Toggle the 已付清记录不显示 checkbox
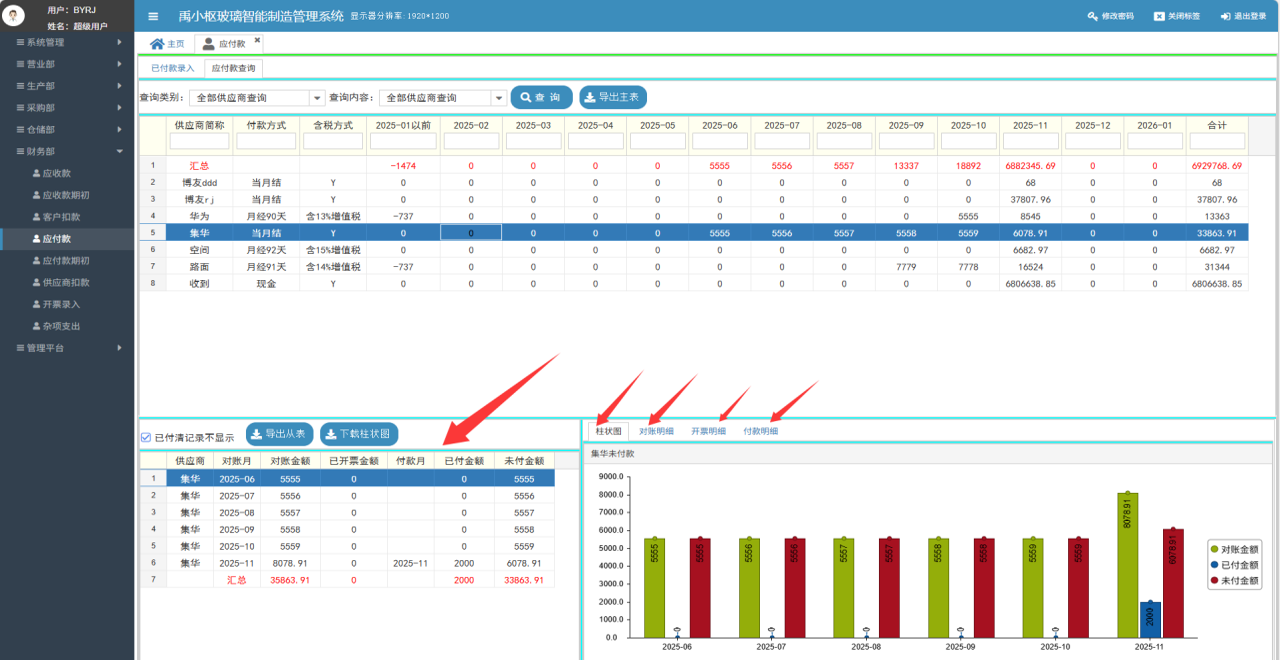Viewport: 1280px width, 661px height. [x=146, y=437]
